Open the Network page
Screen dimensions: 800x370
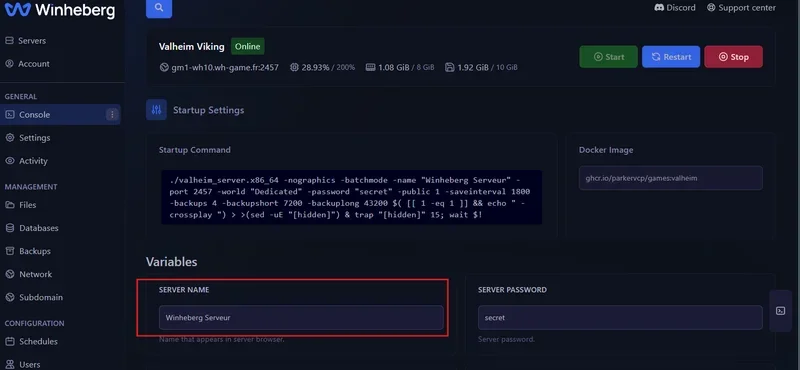(x=36, y=274)
